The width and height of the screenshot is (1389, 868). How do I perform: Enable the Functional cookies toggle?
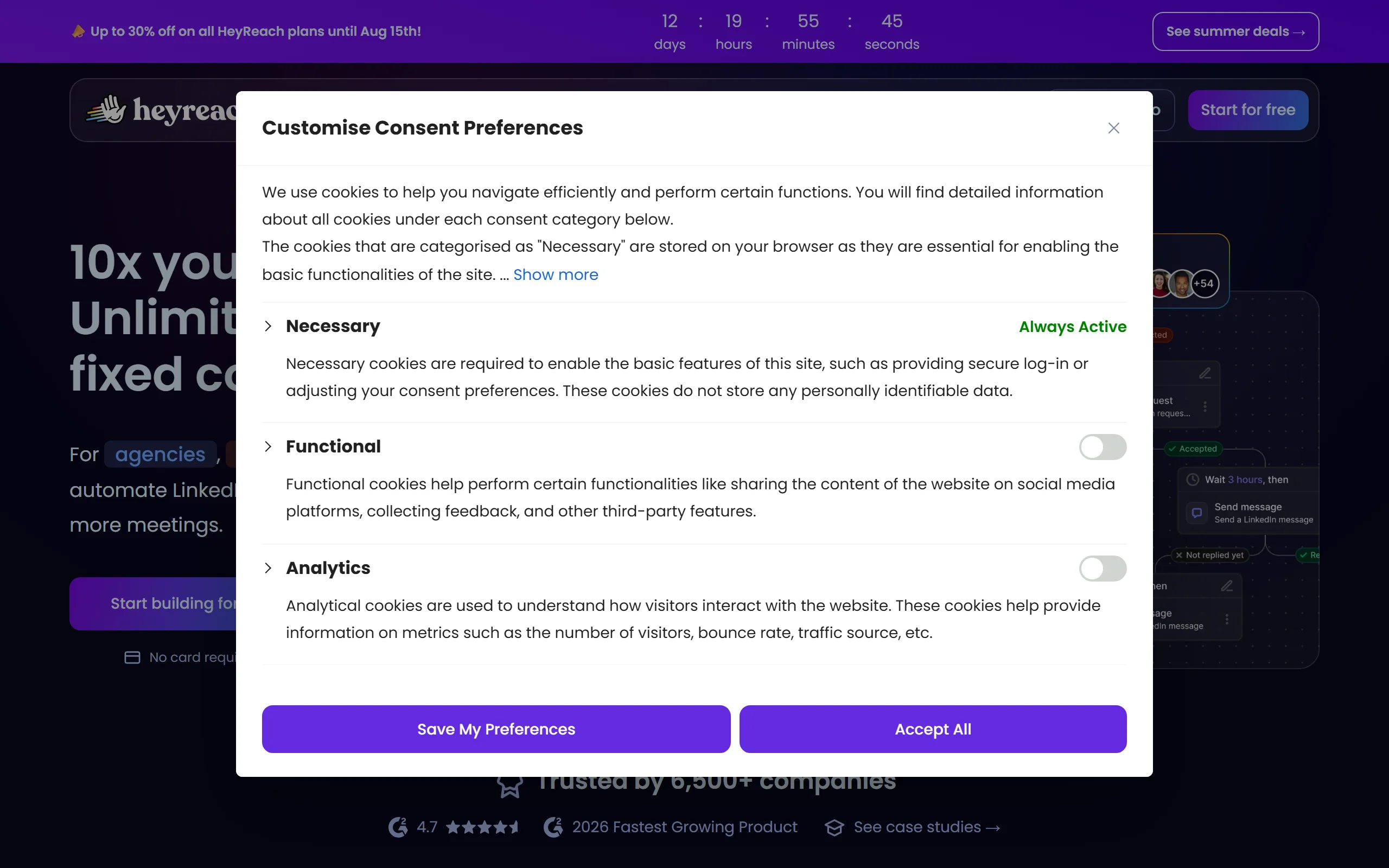(1103, 446)
